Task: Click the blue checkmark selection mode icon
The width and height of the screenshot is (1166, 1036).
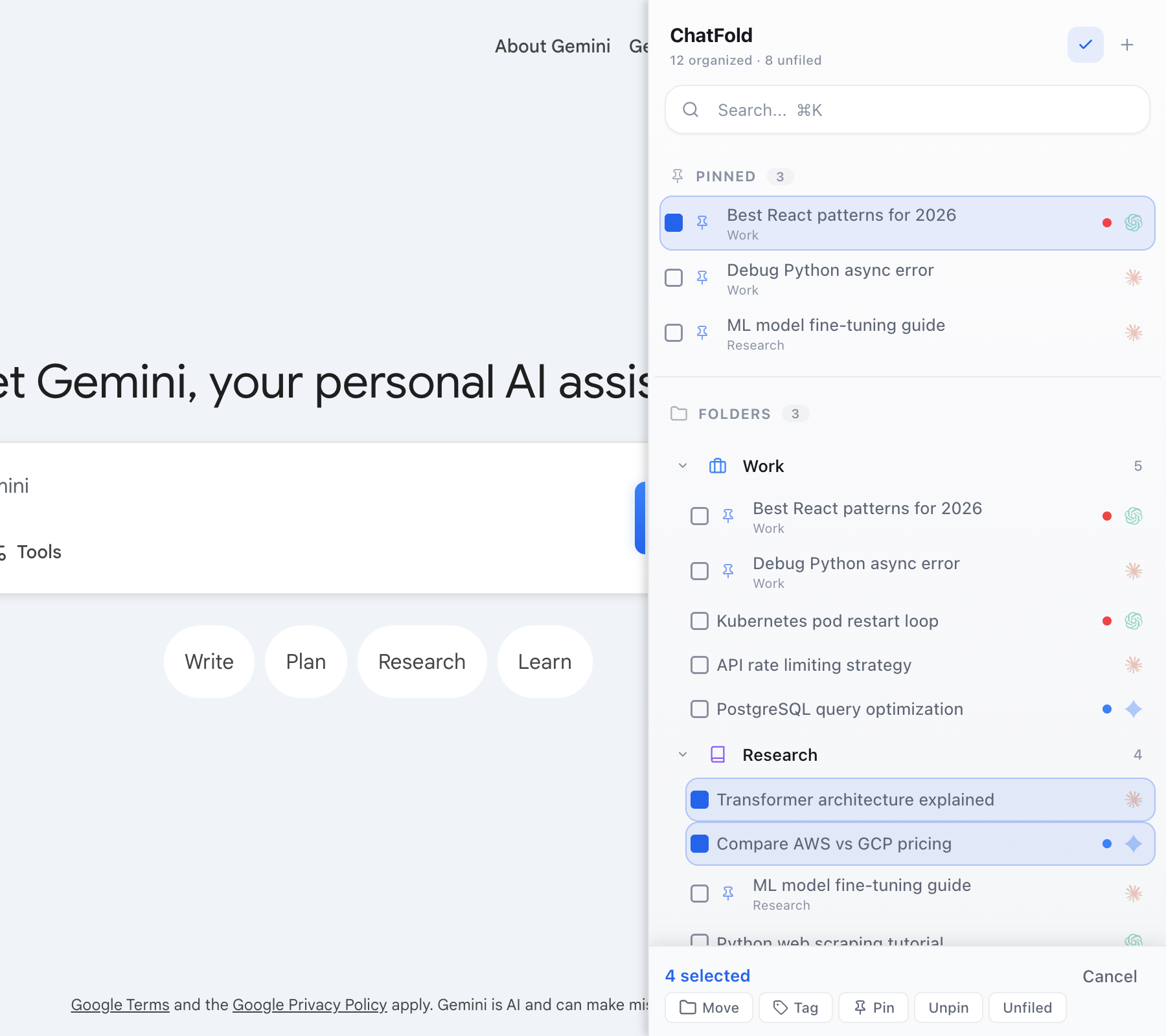Action: [x=1084, y=44]
